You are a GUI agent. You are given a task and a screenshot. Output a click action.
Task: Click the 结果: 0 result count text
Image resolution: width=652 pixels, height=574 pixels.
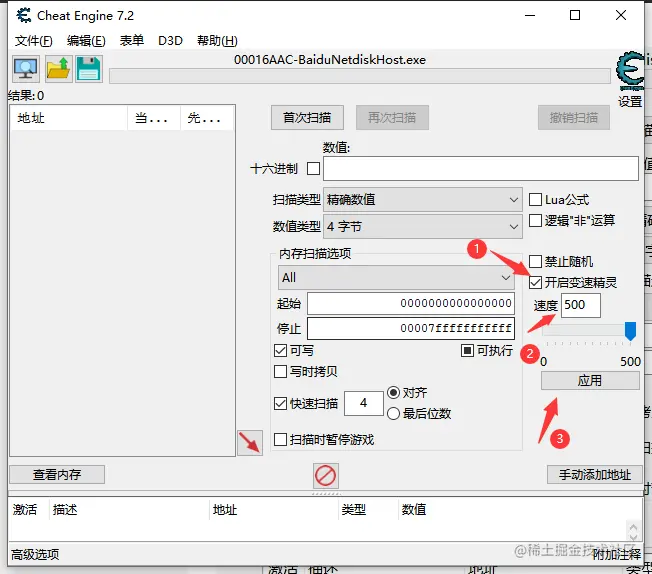pos(26,96)
